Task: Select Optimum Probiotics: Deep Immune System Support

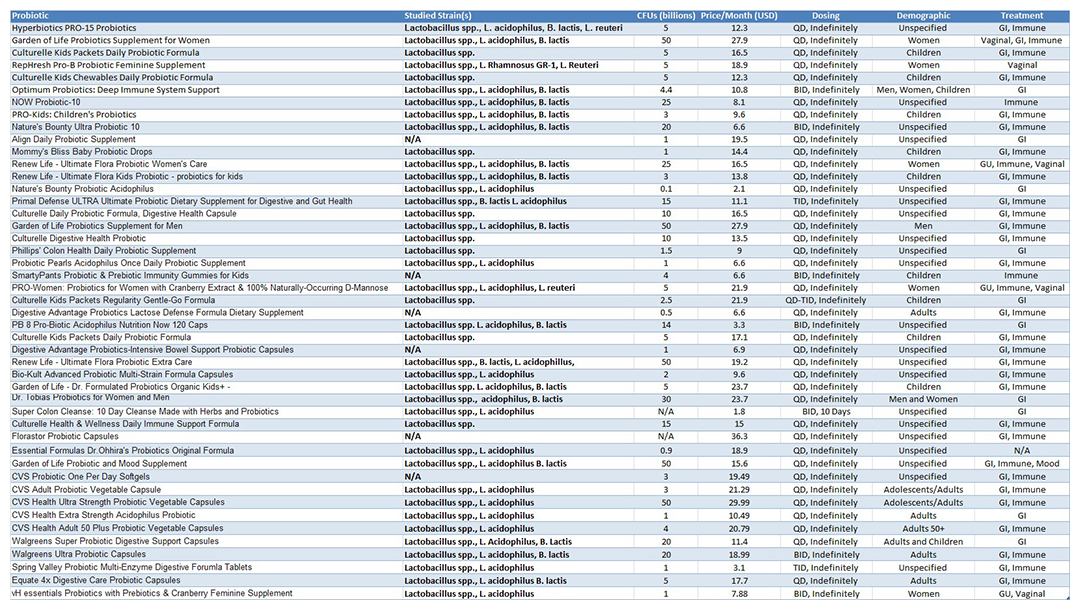Action: 116,90
